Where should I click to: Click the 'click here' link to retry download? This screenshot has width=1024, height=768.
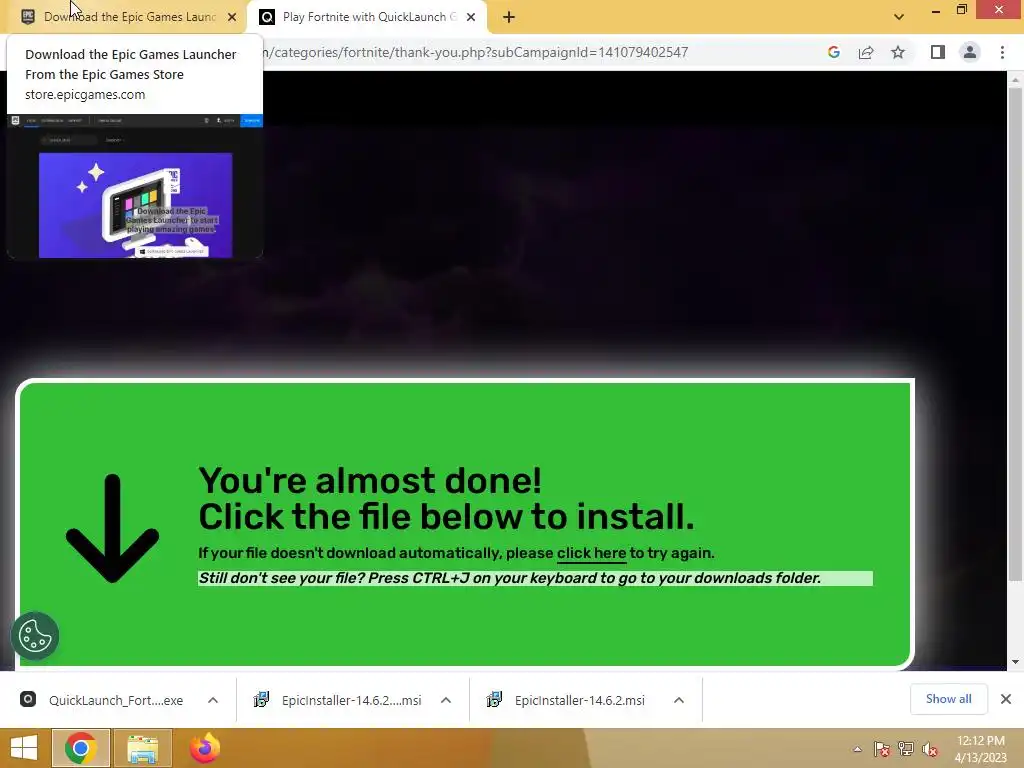[x=592, y=553]
